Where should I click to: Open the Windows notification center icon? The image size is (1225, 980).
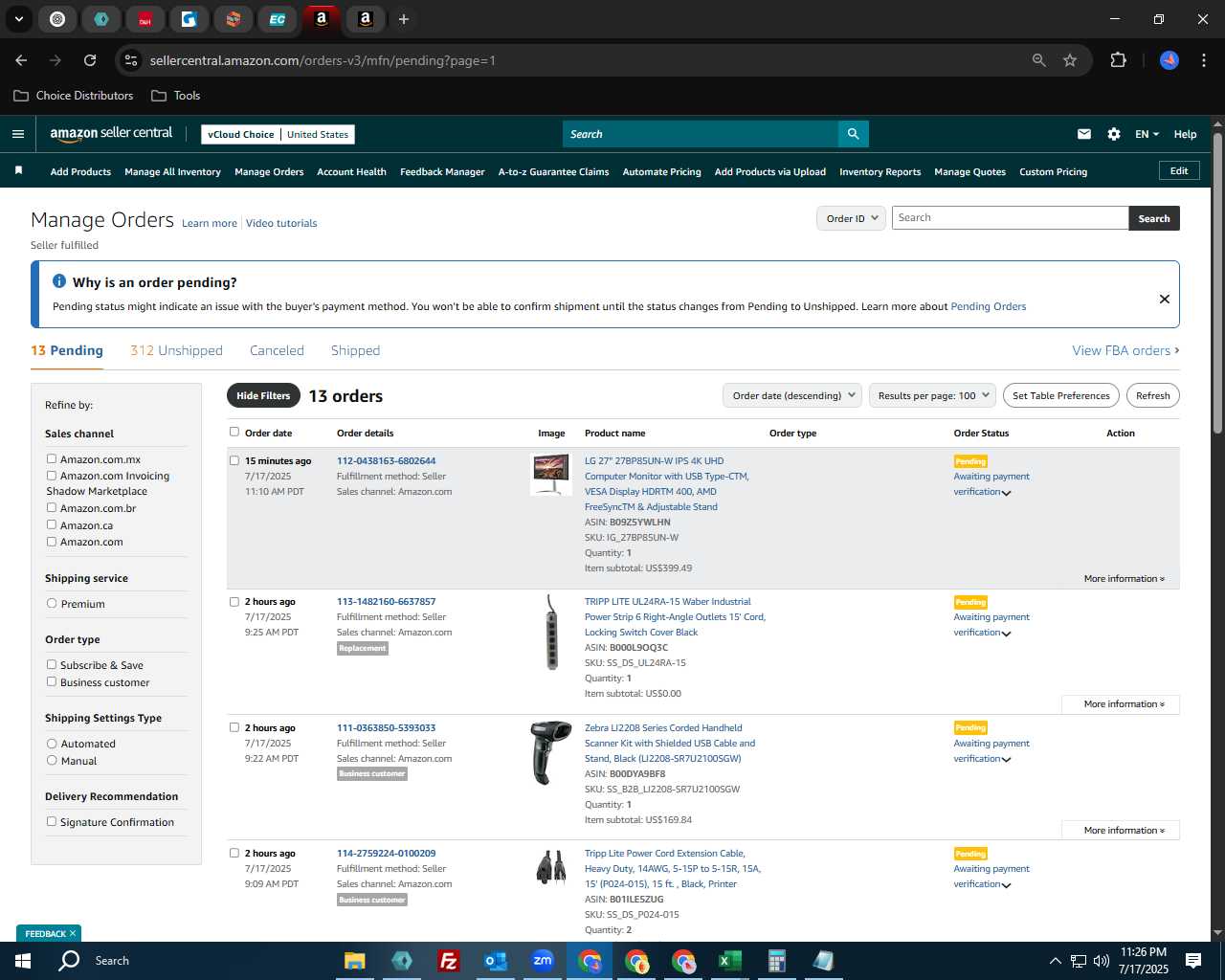[x=1193, y=961]
